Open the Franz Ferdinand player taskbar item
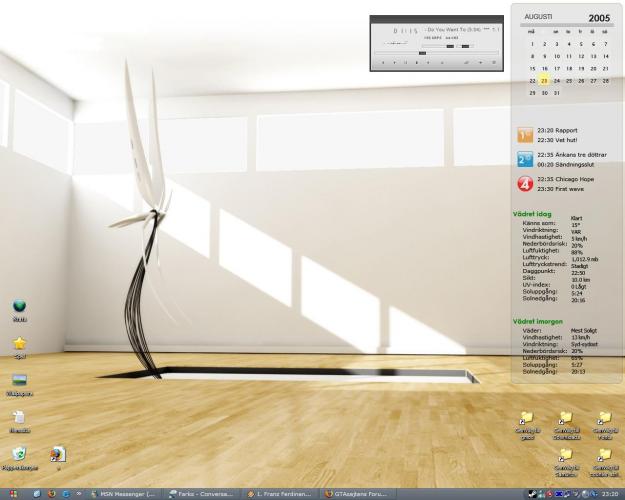625x500 pixels. (x=279, y=493)
